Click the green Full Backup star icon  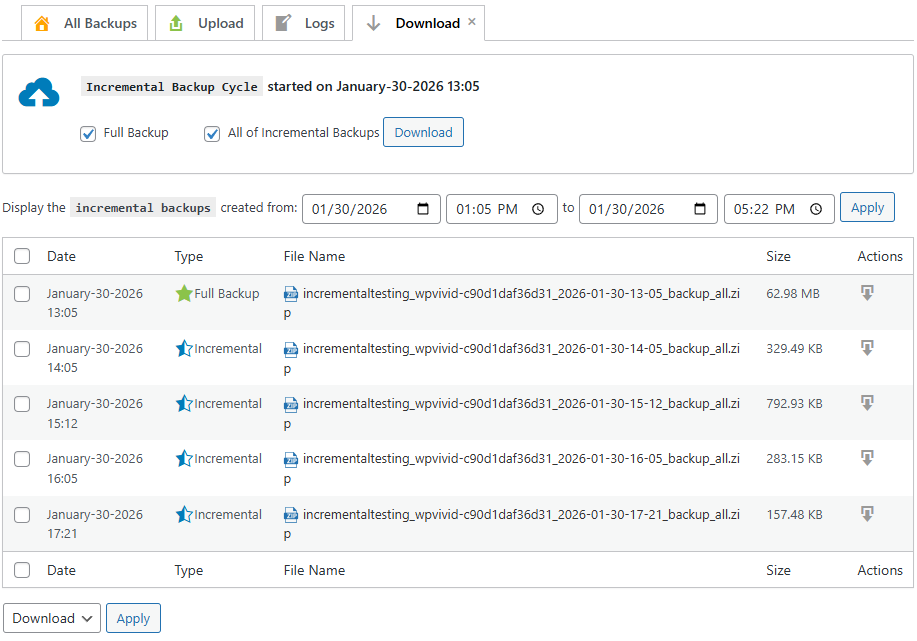184,292
